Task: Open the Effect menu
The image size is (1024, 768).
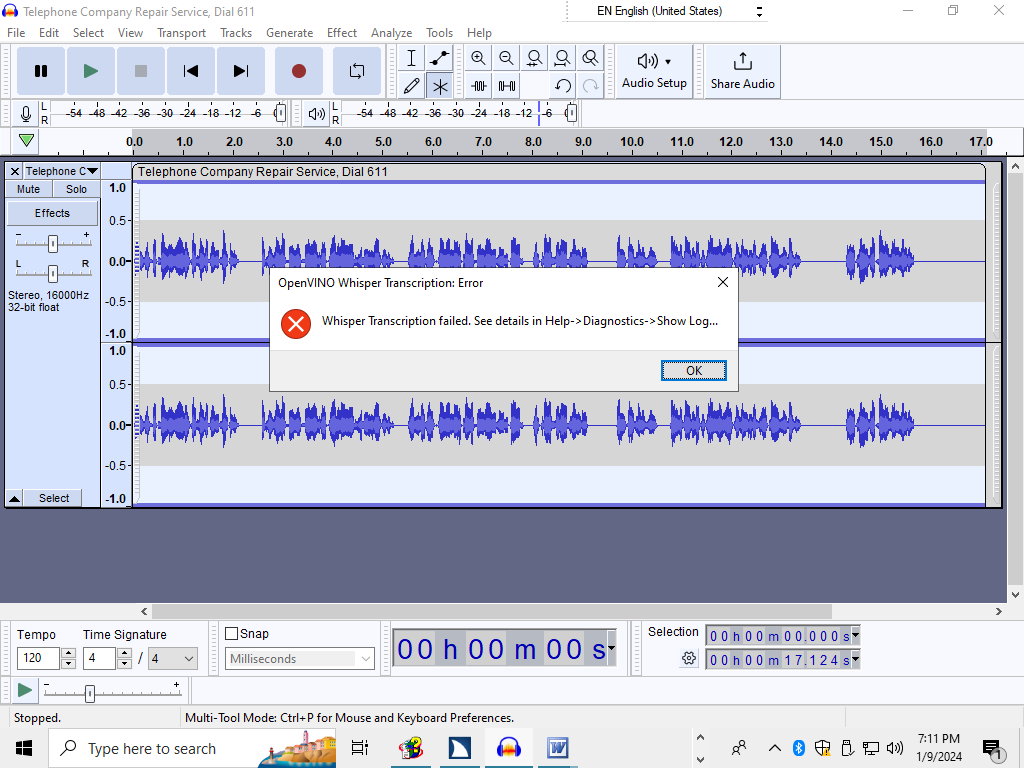Action: point(342,33)
